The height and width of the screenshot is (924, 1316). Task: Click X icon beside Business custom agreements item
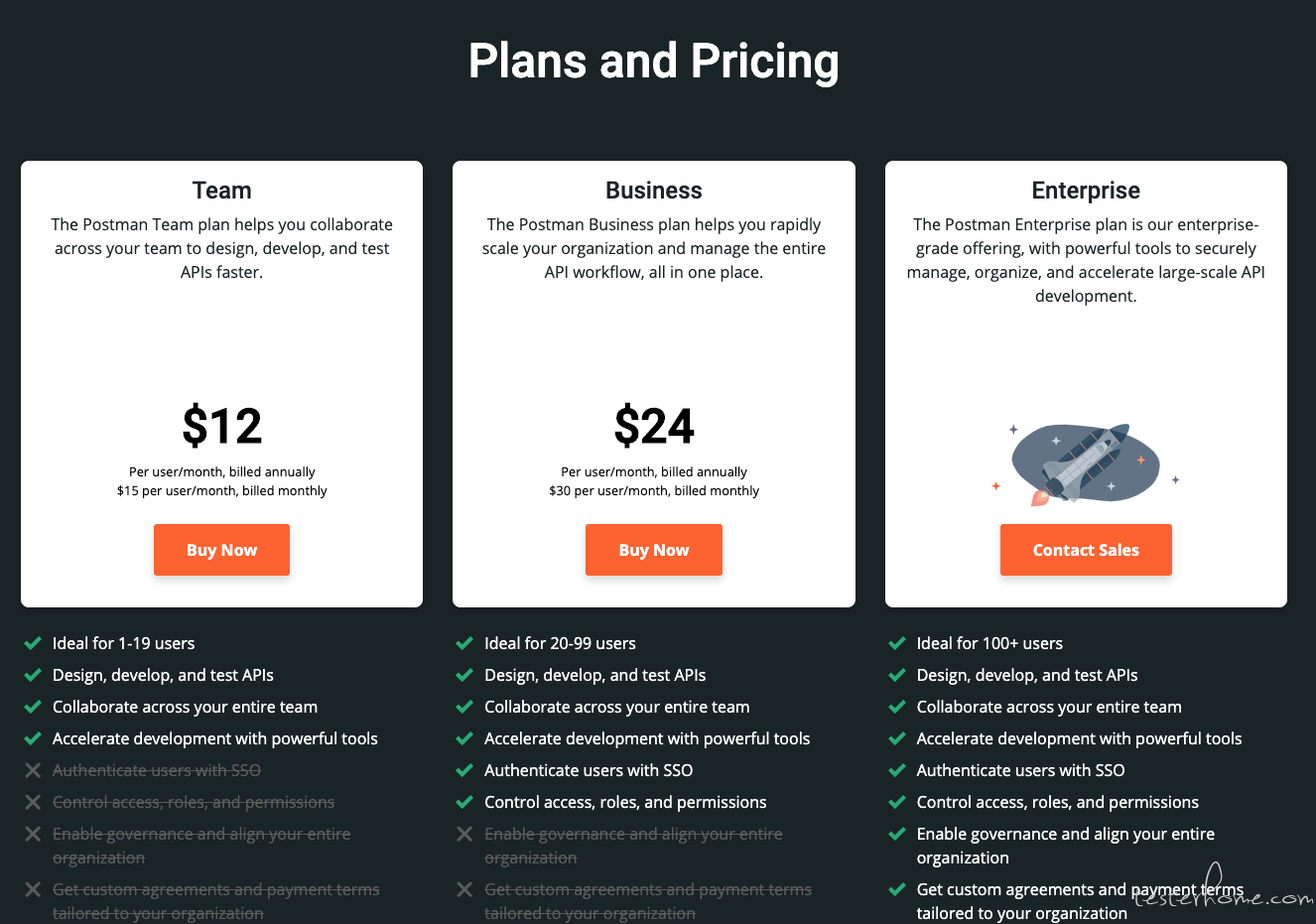pyautogui.click(x=464, y=889)
